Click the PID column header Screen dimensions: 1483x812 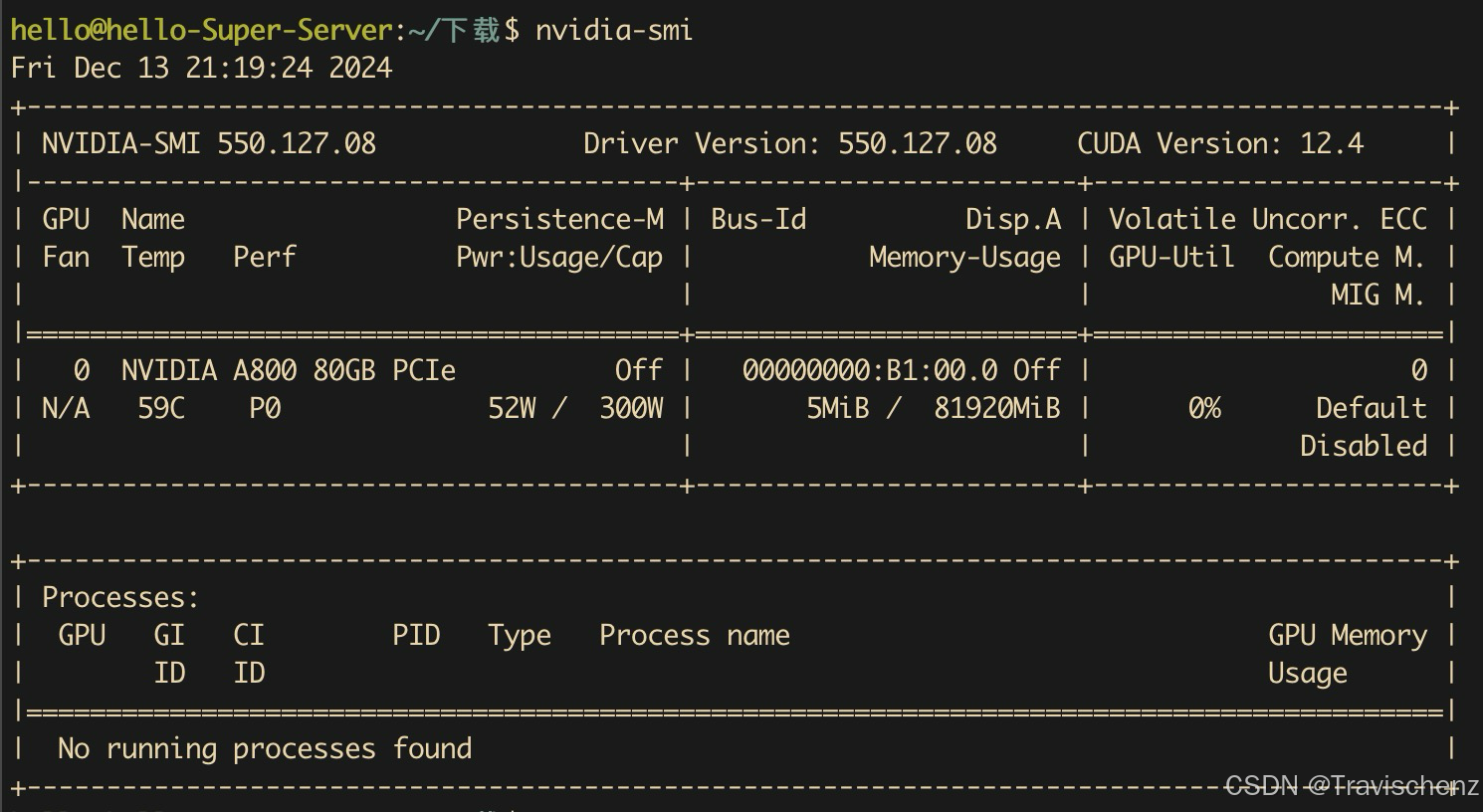(416, 635)
